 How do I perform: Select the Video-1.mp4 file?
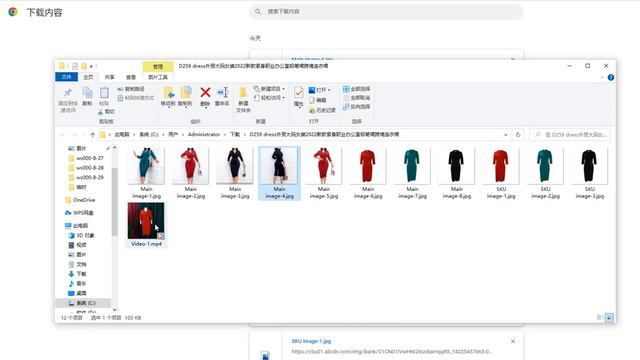(x=146, y=224)
